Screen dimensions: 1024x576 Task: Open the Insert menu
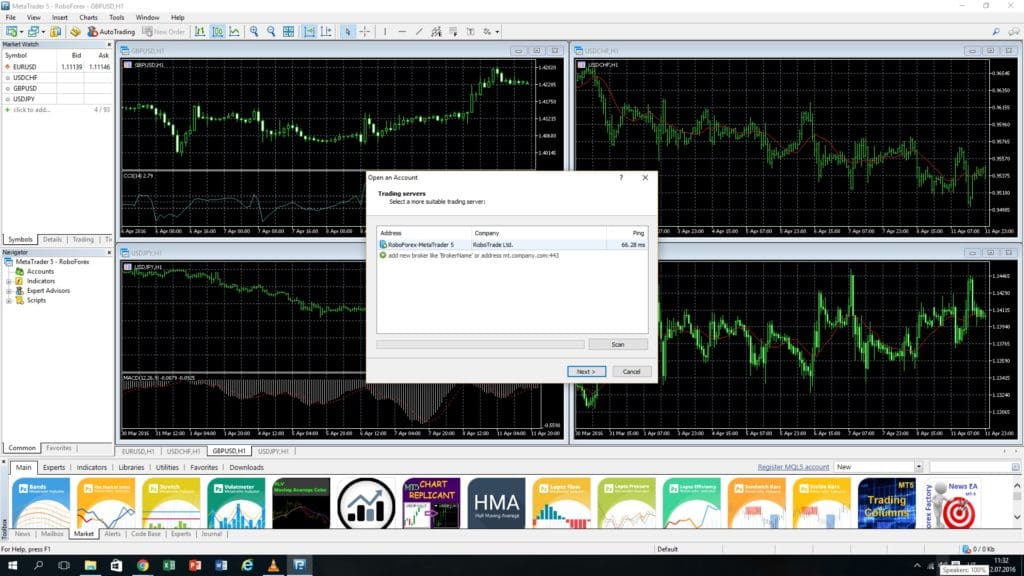tap(59, 18)
